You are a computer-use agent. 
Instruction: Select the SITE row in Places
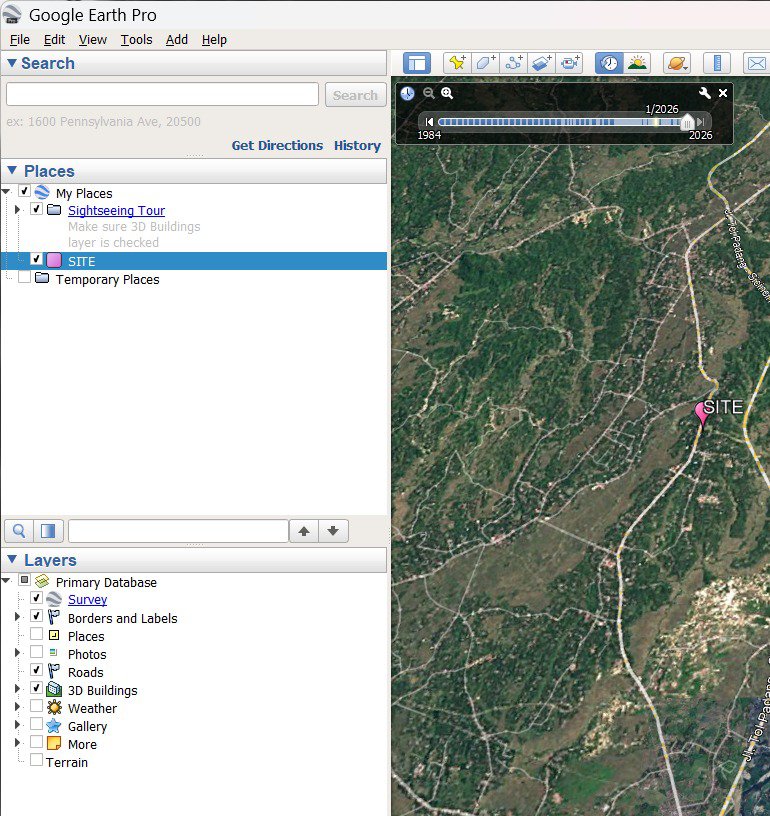[194, 261]
